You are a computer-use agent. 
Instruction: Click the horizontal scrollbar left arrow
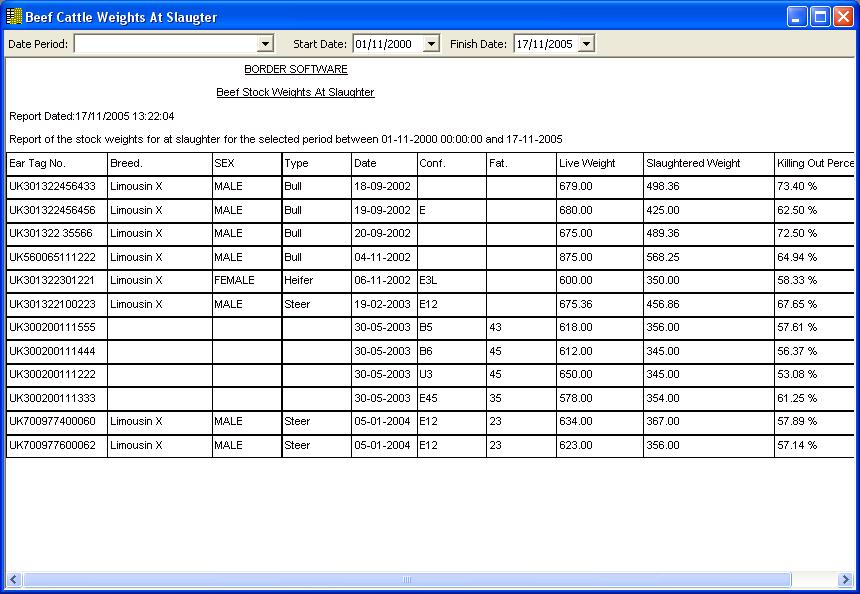point(14,579)
